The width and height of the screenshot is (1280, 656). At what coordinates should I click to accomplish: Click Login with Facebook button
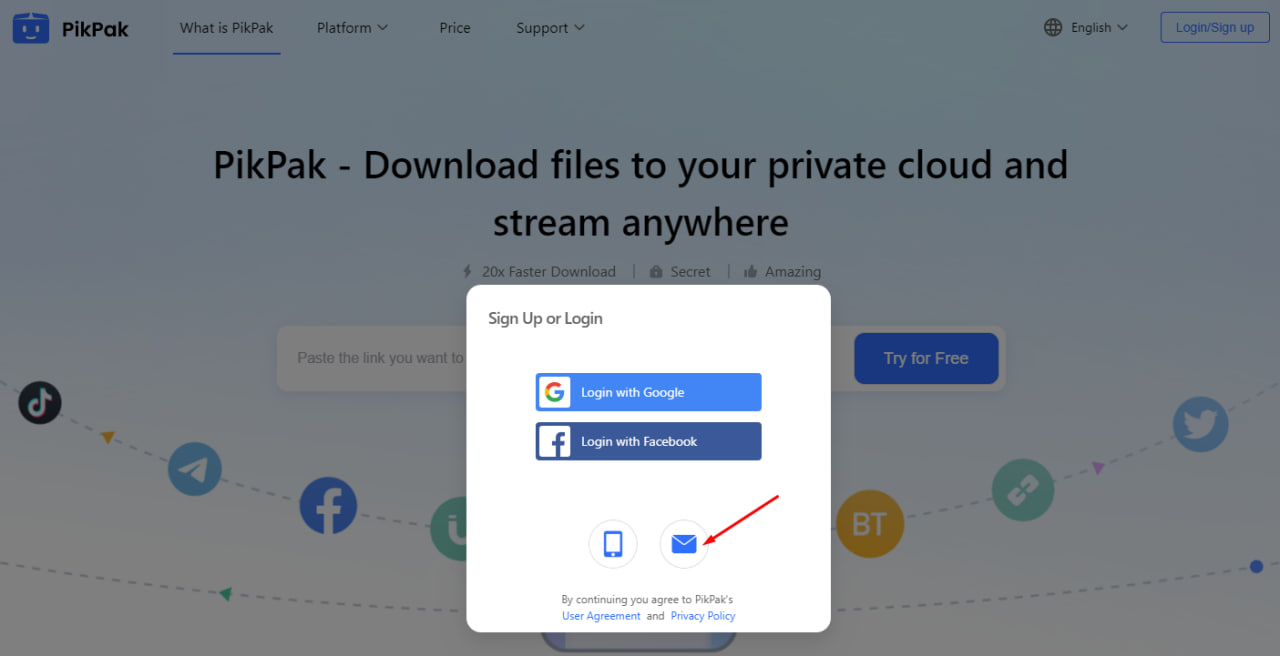(648, 441)
